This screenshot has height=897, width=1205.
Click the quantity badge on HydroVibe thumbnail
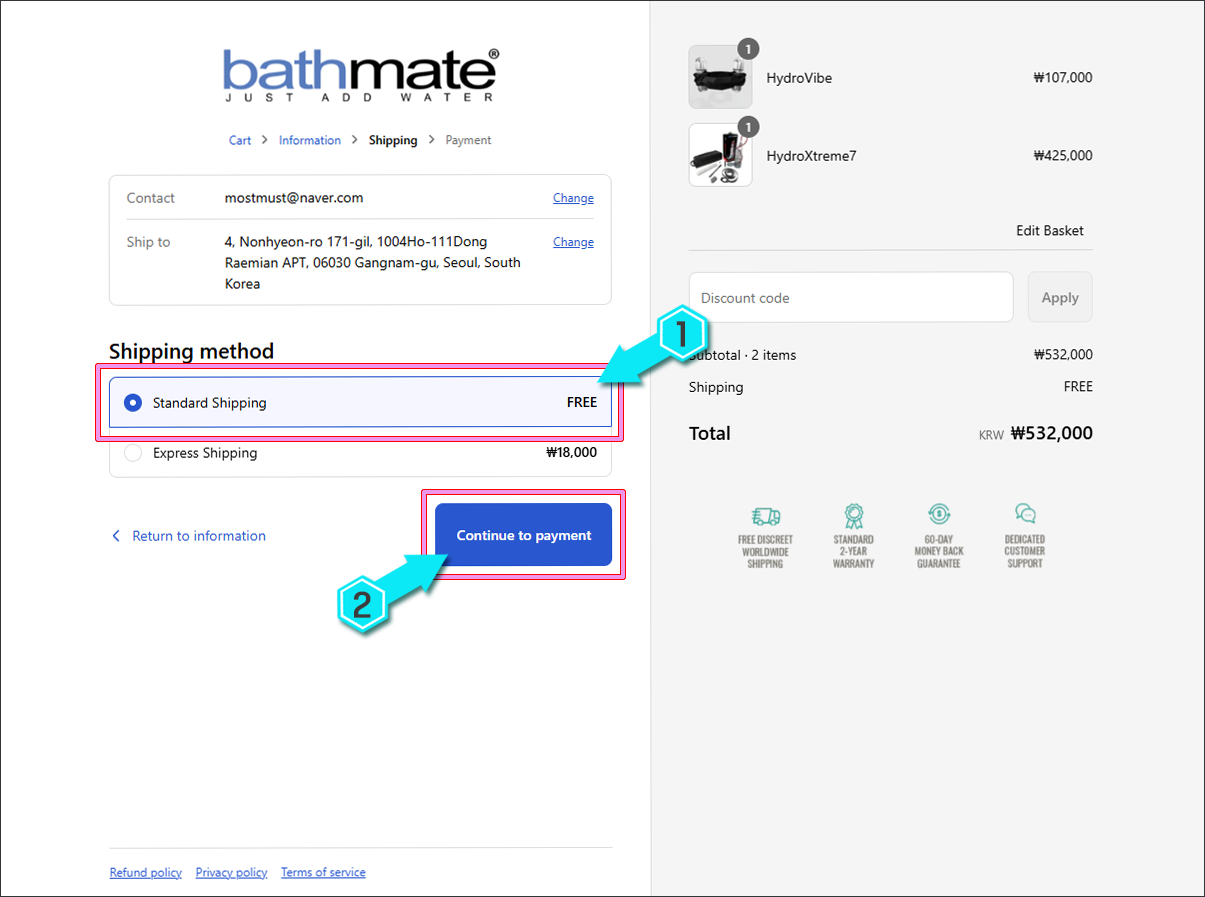pos(748,48)
